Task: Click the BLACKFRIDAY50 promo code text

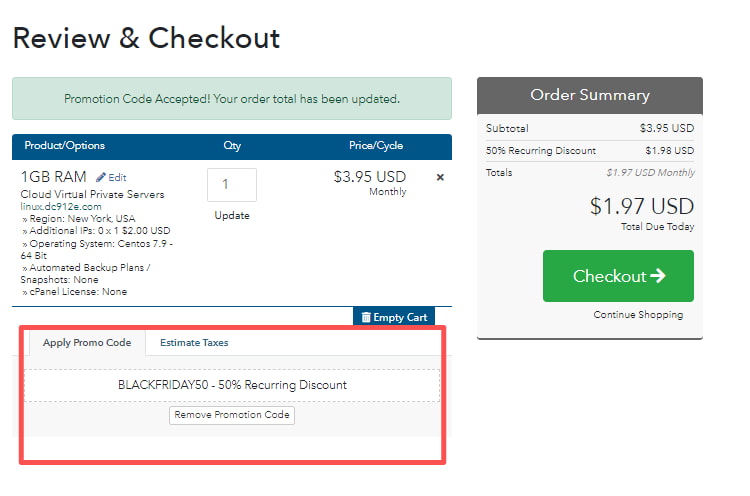Action: tap(232, 385)
